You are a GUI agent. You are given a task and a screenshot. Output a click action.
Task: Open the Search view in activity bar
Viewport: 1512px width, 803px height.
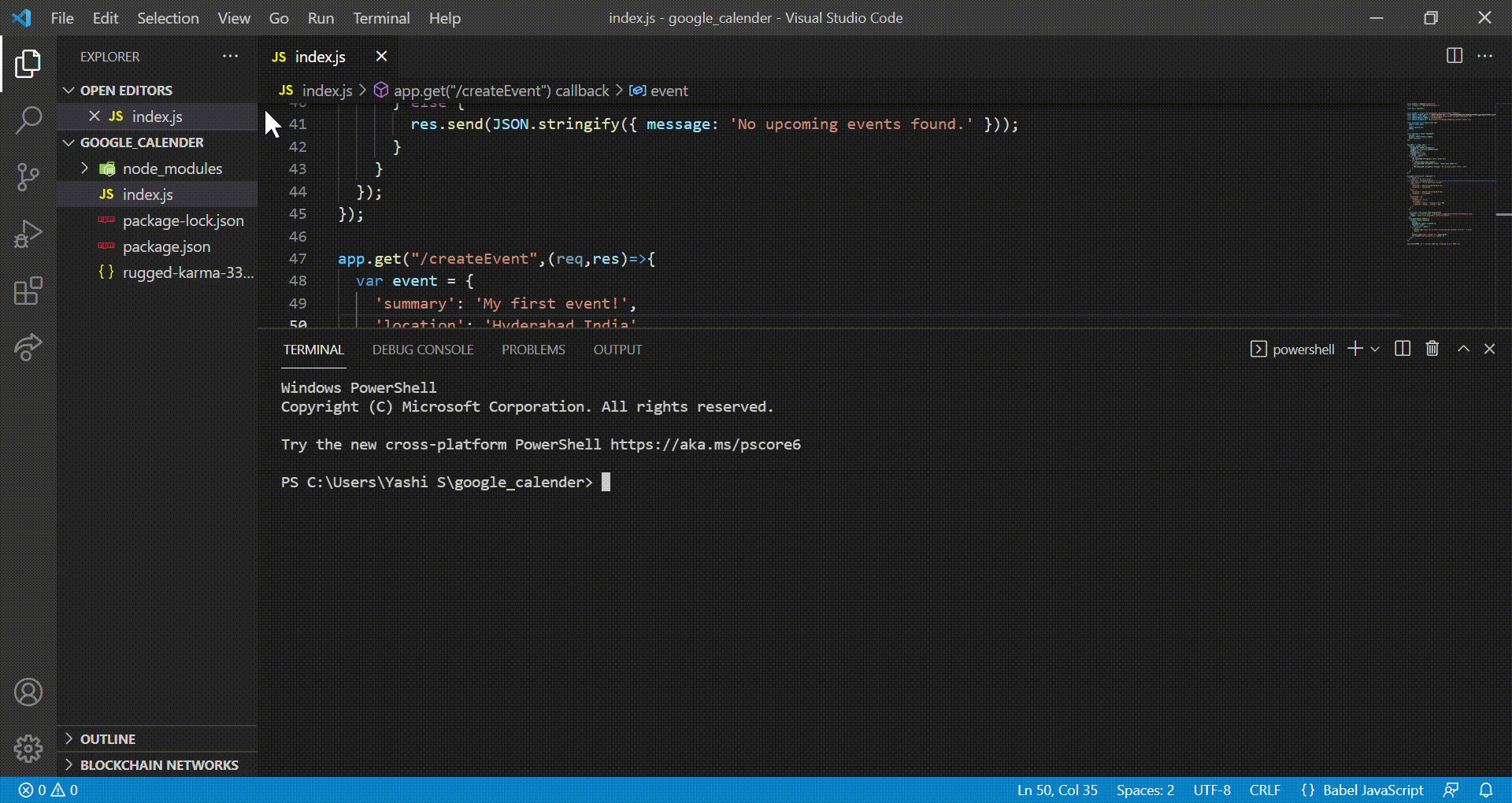pyautogui.click(x=28, y=120)
